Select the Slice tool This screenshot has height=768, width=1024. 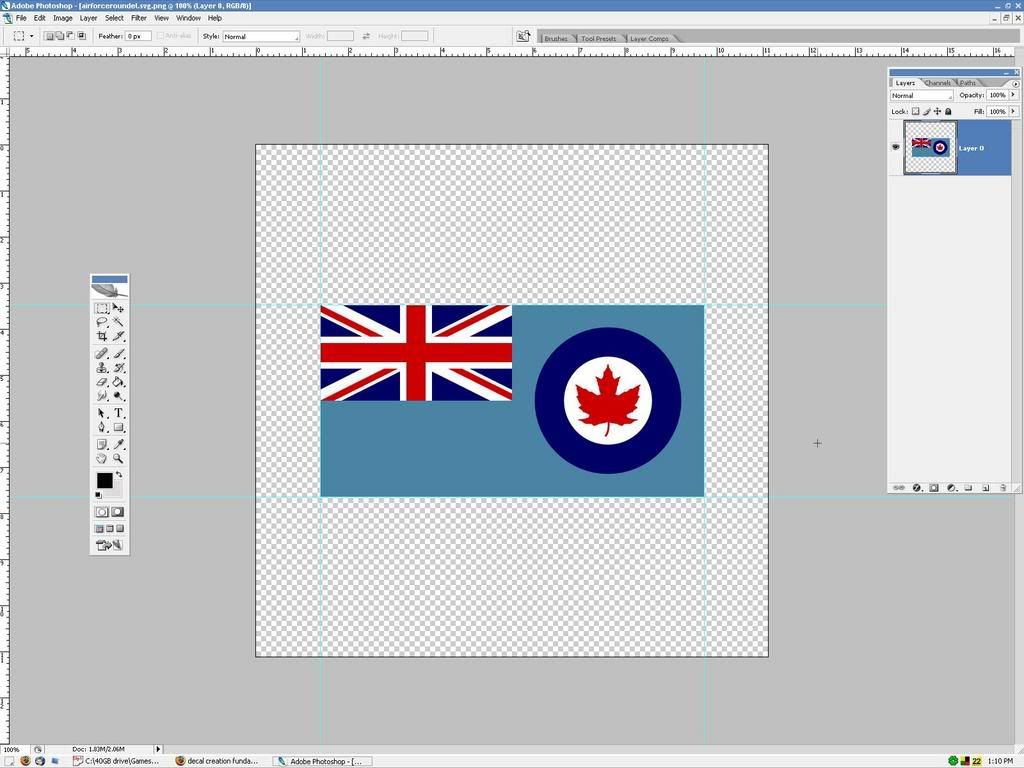pyautogui.click(x=118, y=336)
